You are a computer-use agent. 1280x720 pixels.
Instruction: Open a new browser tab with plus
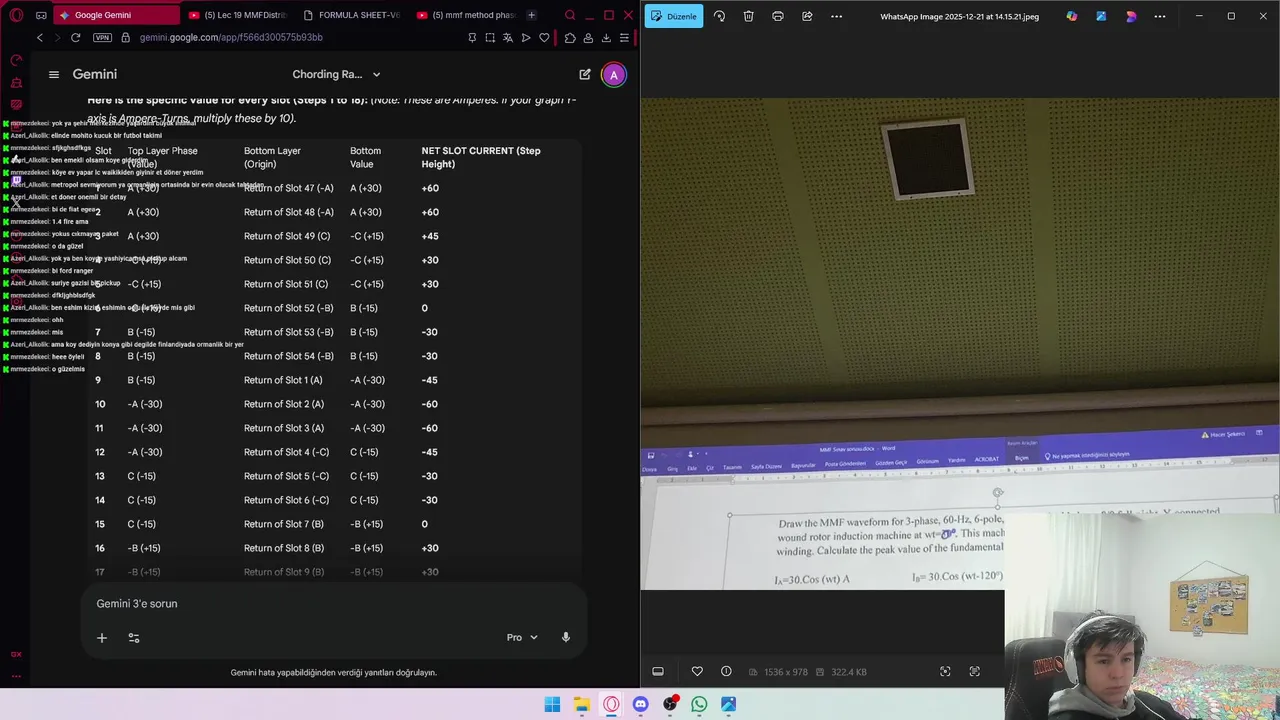point(531,15)
